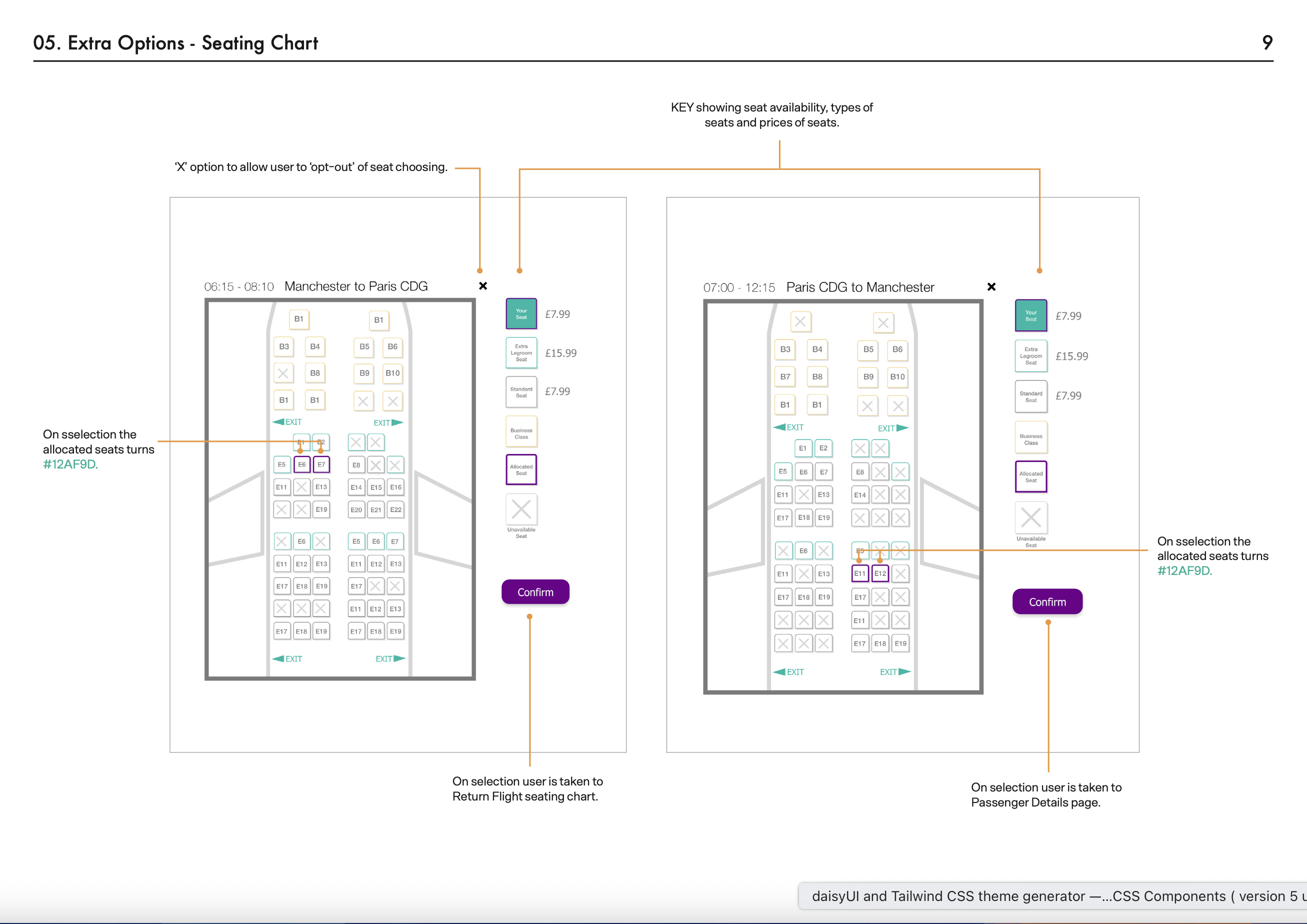Choose seat B9 on Manchester to Paris chart
This screenshot has height=924, width=1307.
point(364,373)
